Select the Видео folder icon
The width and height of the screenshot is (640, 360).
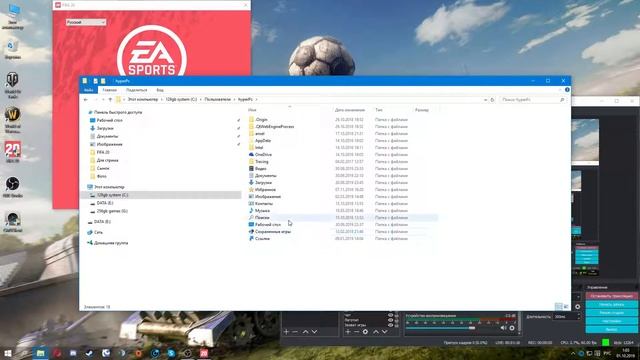click(x=251, y=169)
